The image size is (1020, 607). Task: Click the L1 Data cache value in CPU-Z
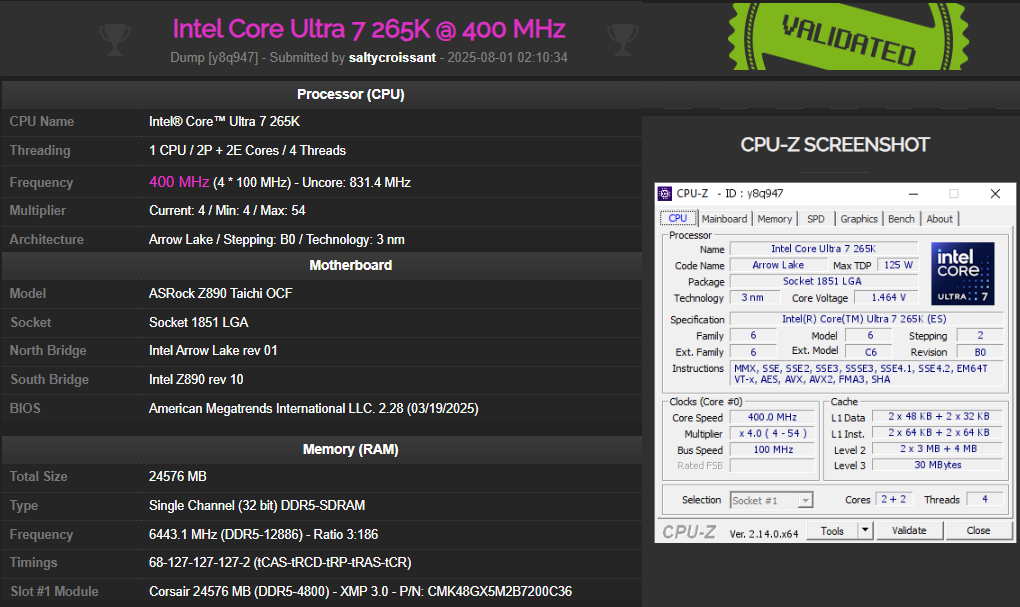tap(937, 416)
